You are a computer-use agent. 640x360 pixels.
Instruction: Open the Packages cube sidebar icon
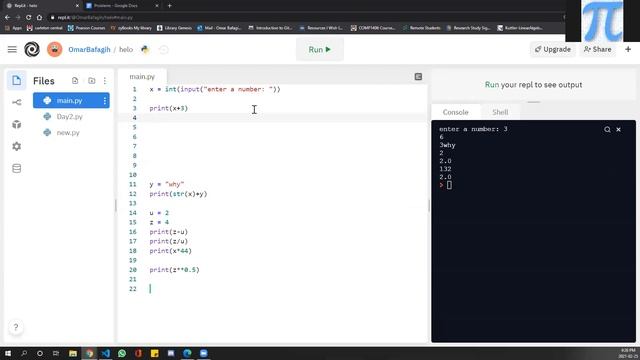[16, 124]
